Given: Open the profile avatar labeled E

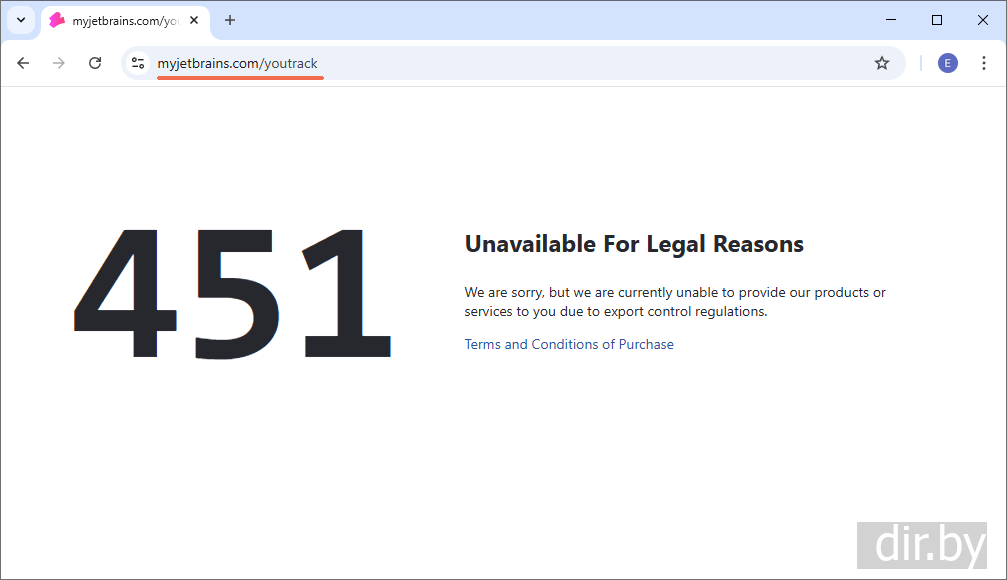Looking at the screenshot, I should point(947,63).
